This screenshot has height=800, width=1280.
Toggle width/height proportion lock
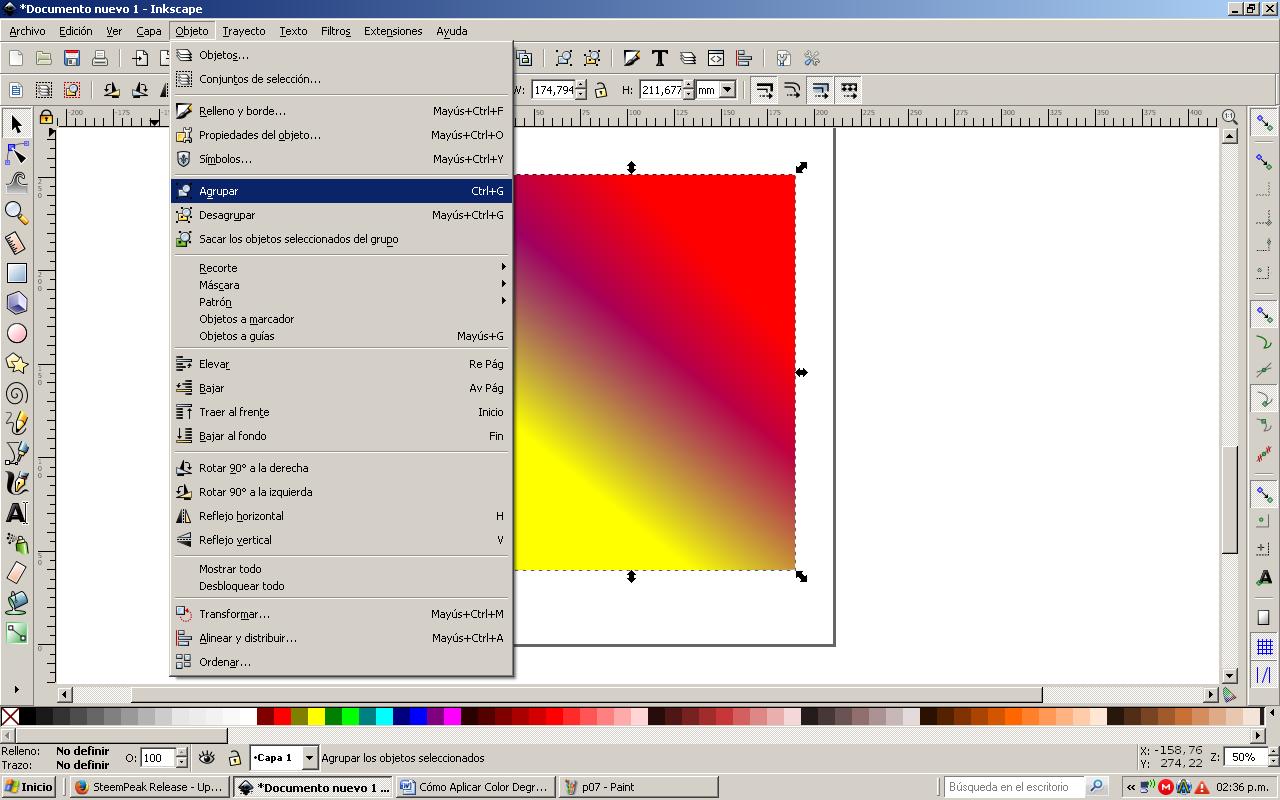click(600, 90)
